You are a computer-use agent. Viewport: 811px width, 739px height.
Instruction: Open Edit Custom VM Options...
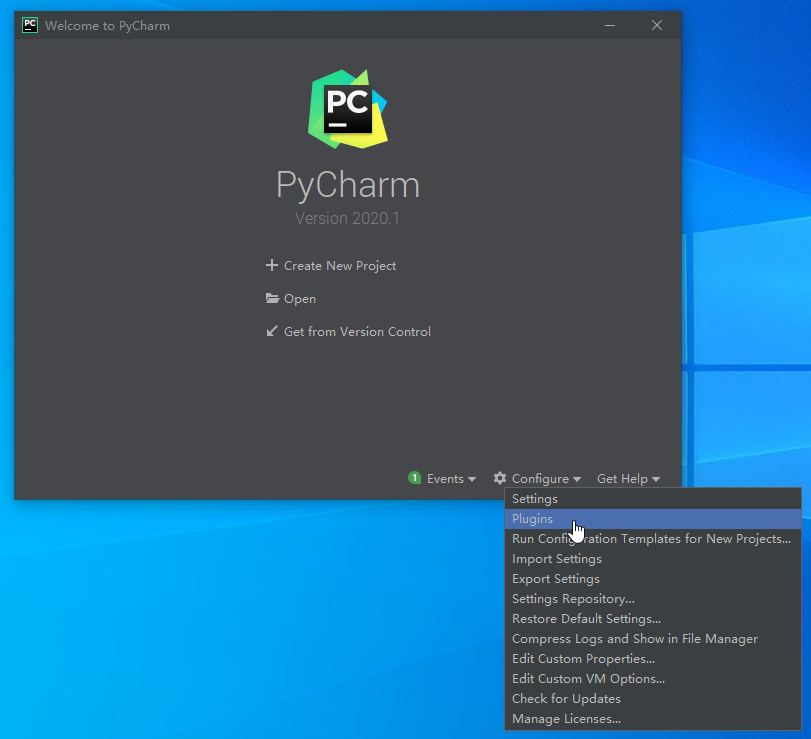point(653,679)
